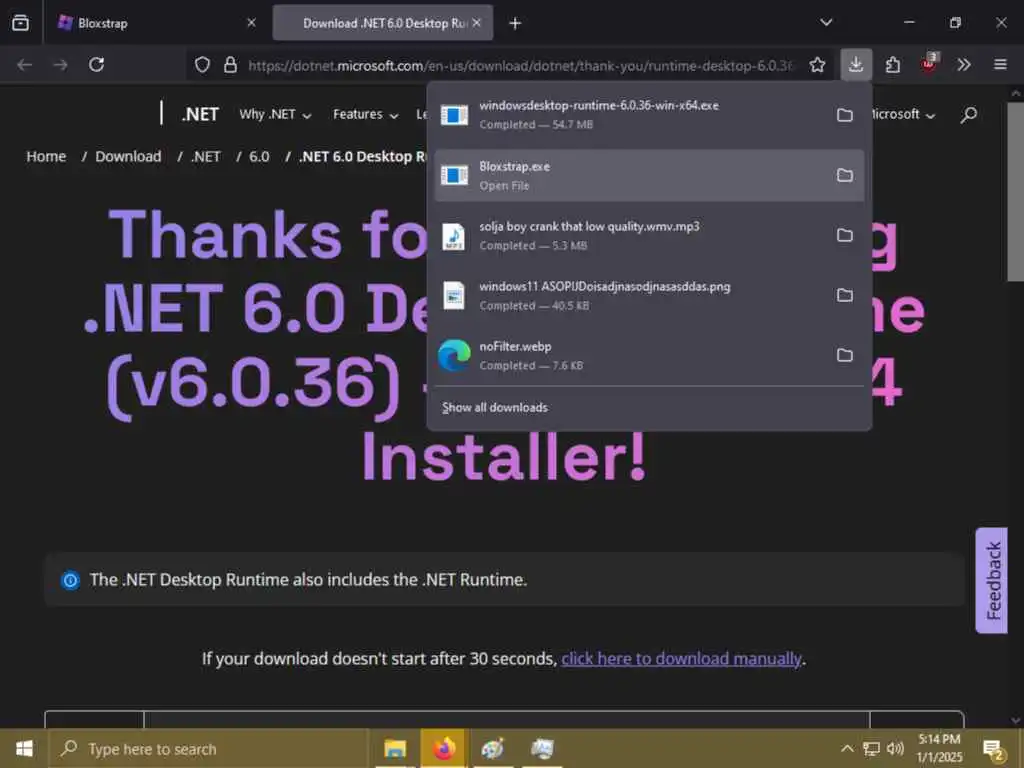This screenshot has width=1024, height=768.
Task: Close the Download .NET 6.0 Desktop Runtime tab
Action: [477, 23]
